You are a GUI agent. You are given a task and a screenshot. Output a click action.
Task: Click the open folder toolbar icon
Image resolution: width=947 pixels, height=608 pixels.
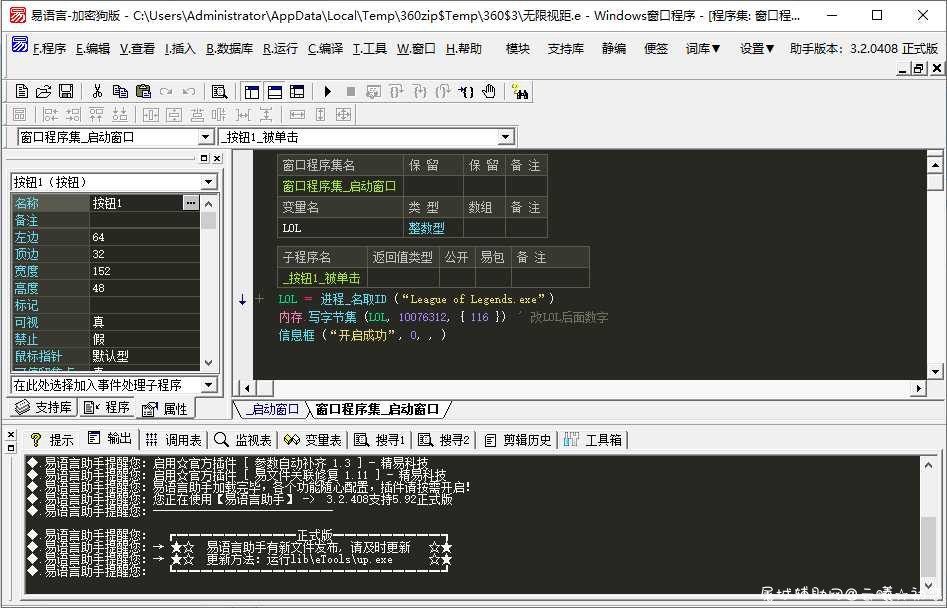pyautogui.click(x=43, y=92)
